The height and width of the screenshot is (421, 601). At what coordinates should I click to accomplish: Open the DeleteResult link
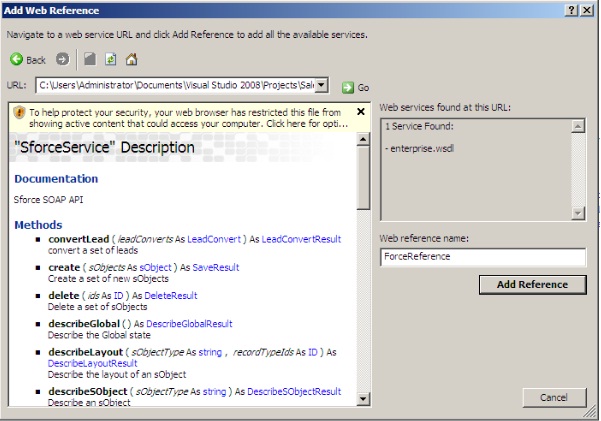171,296
